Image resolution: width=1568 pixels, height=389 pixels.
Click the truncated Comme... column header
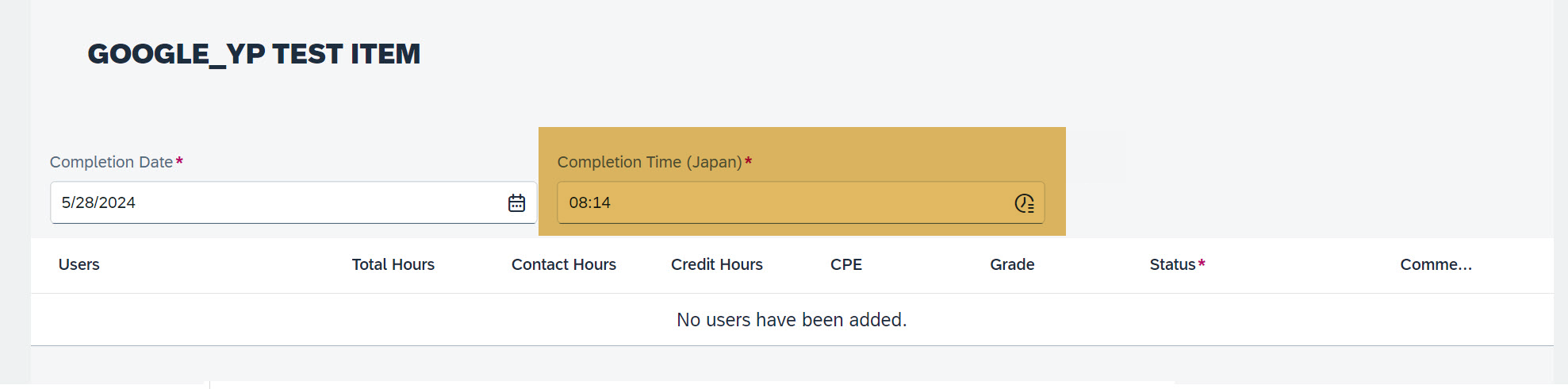(x=1436, y=264)
